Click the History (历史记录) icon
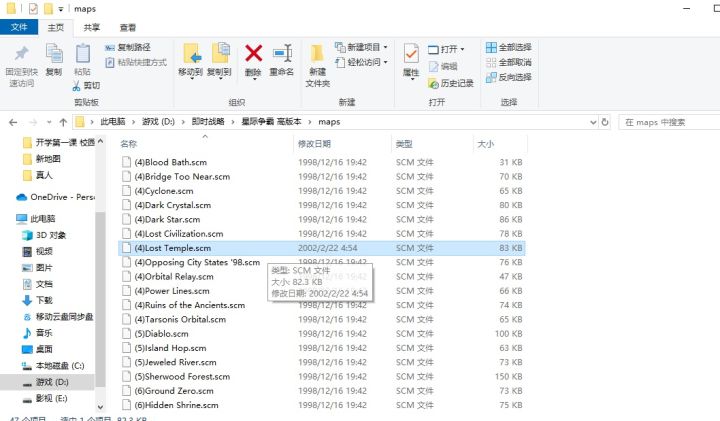The height and width of the screenshot is (421, 720). point(433,83)
